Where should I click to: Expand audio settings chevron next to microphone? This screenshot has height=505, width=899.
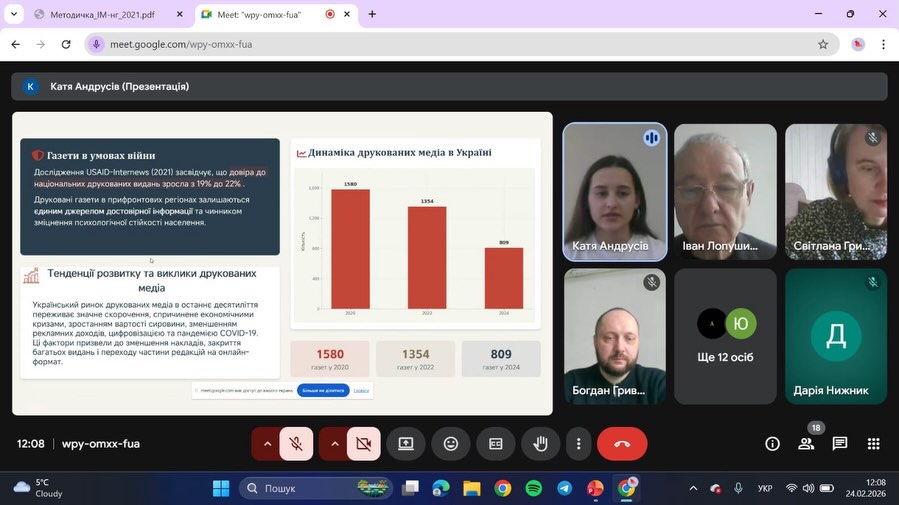[267, 444]
